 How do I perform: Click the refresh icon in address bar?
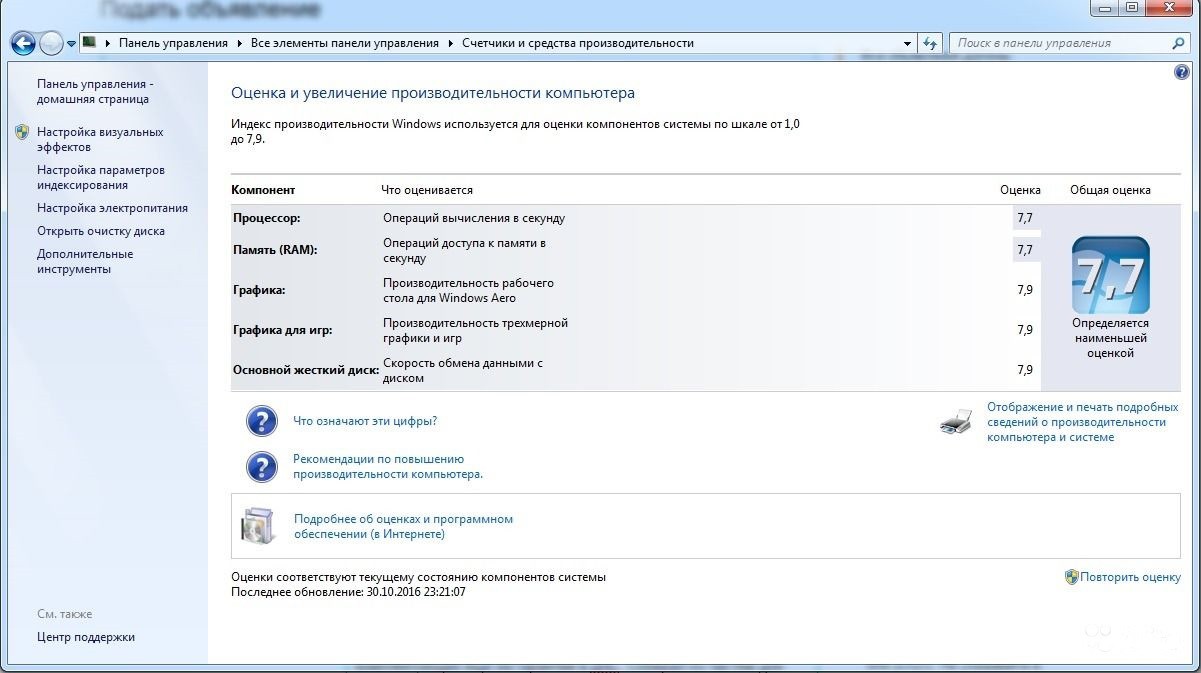coord(931,43)
